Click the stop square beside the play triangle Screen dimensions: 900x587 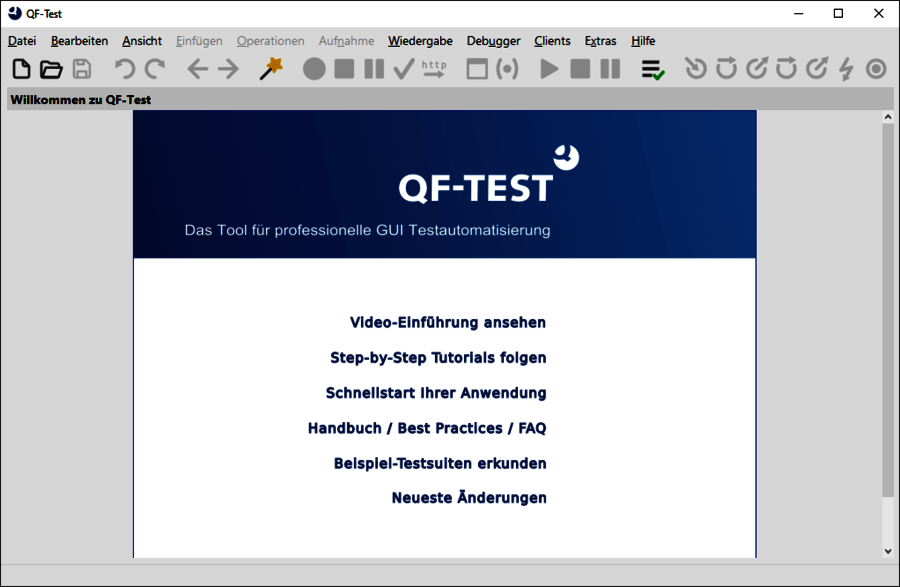pyautogui.click(x=580, y=69)
